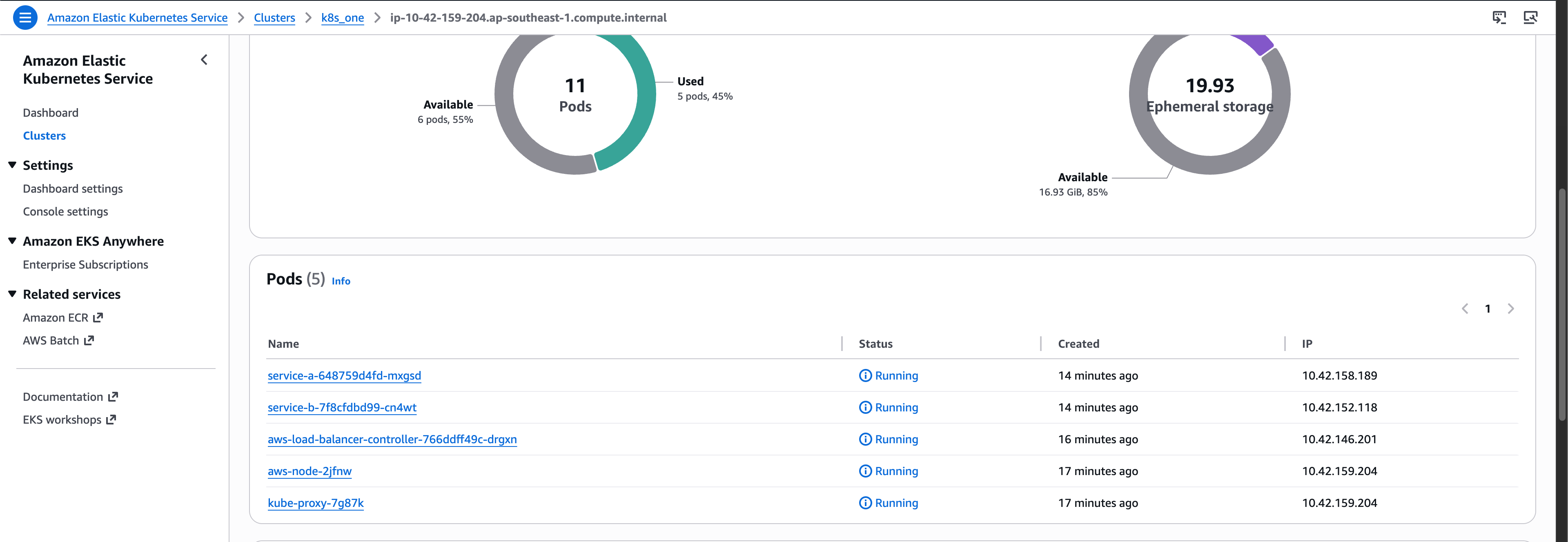This screenshot has height=542, width=1568.
Task: Click external link icon next to Documentation
Action: 113,397
